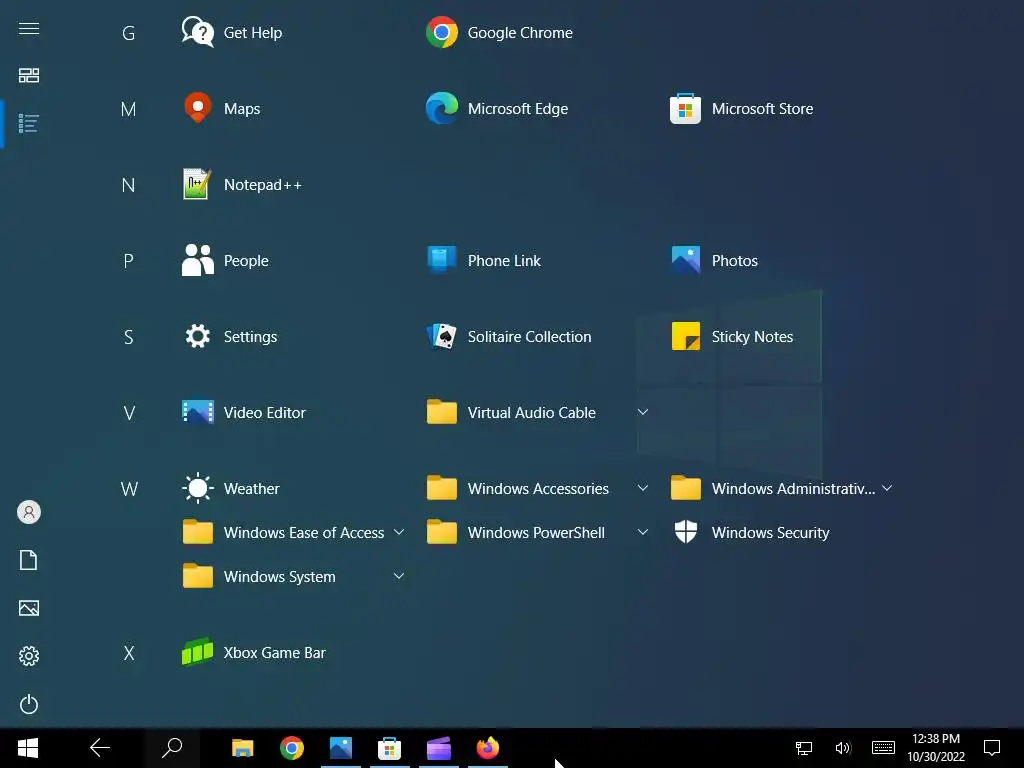The width and height of the screenshot is (1024, 768).
Task: Expand Windows Accessories chevron
Action: coord(643,488)
